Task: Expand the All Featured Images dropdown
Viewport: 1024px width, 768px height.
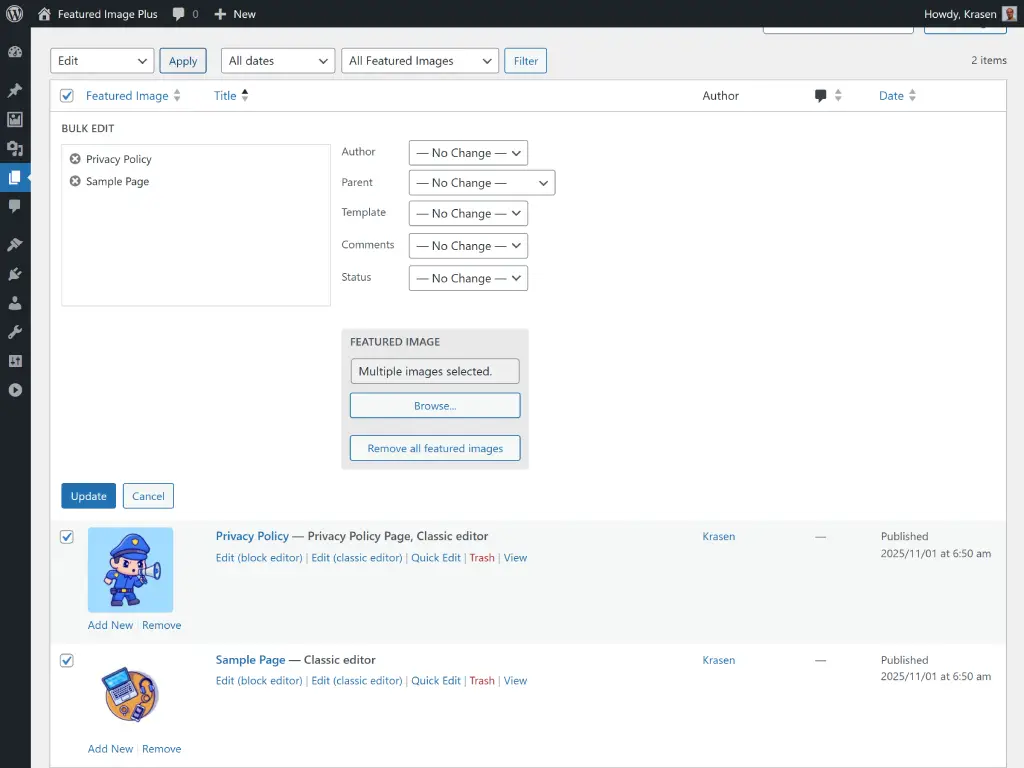Action: (419, 60)
